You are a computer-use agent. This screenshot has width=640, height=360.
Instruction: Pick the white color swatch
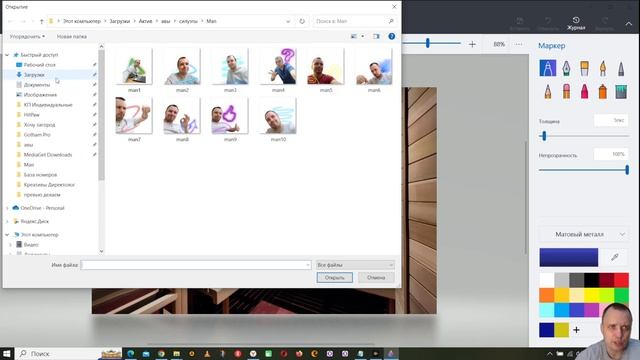click(x=547, y=280)
